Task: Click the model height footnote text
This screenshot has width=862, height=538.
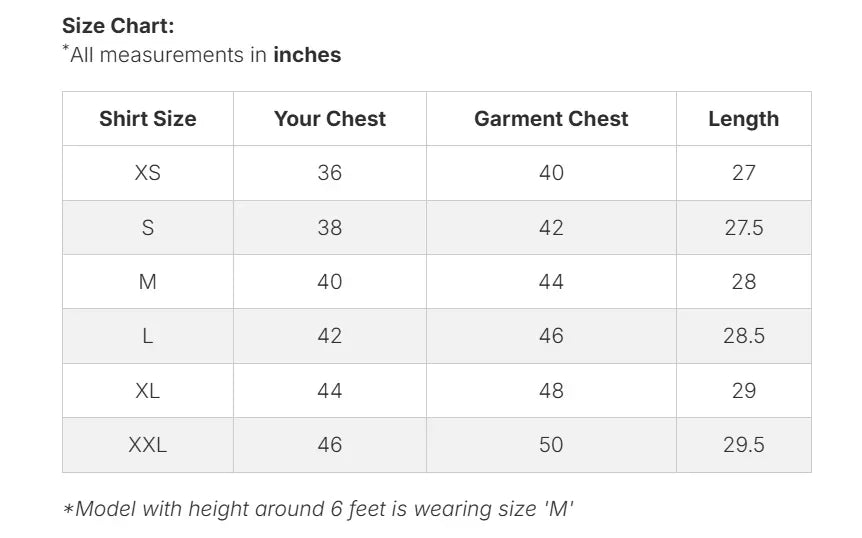Action: pyautogui.click(x=318, y=509)
